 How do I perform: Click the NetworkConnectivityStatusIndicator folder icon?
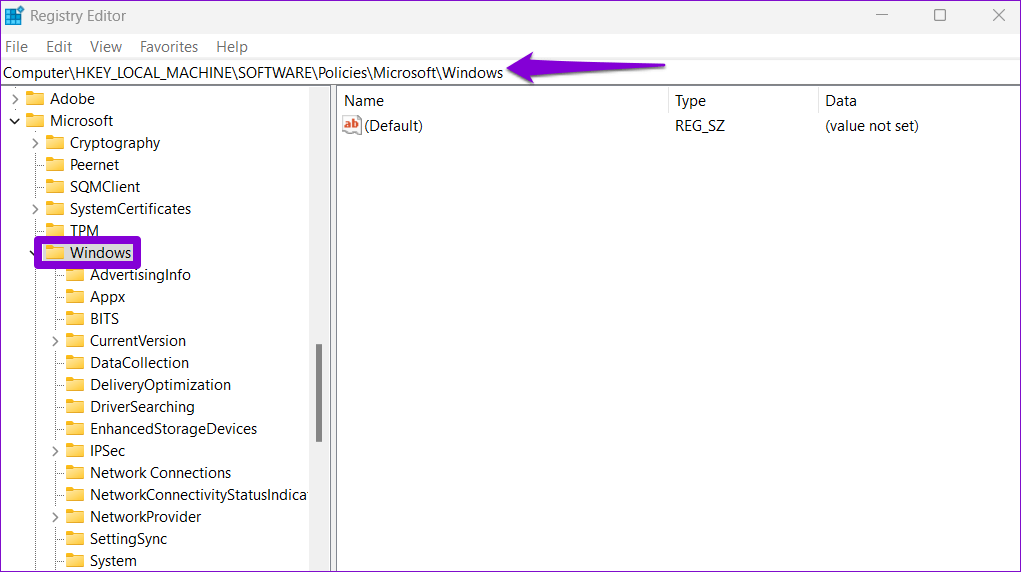tap(75, 494)
